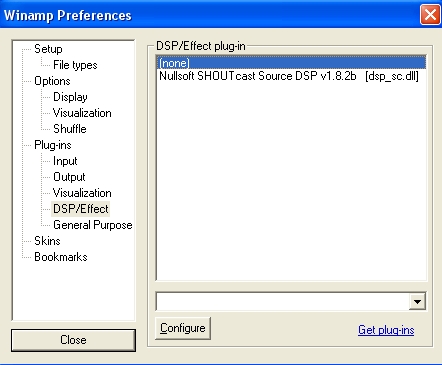Select Visualization under Plug-ins

click(x=82, y=193)
